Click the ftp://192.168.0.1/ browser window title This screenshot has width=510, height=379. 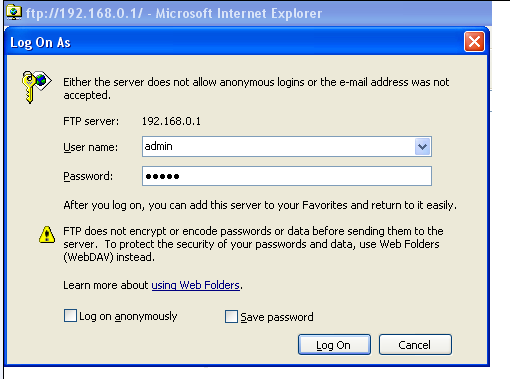(174, 14)
